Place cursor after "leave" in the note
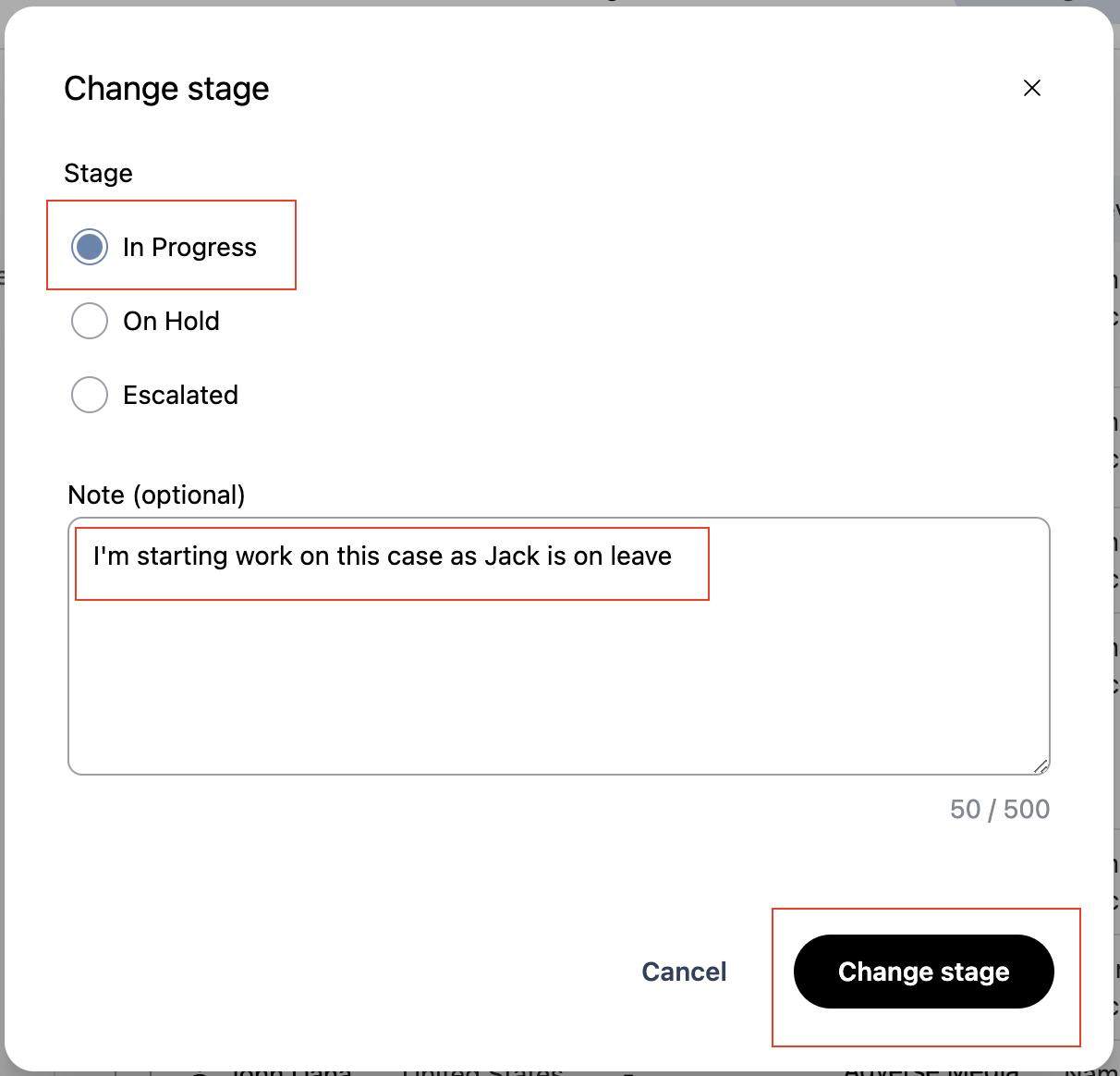 (x=674, y=556)
